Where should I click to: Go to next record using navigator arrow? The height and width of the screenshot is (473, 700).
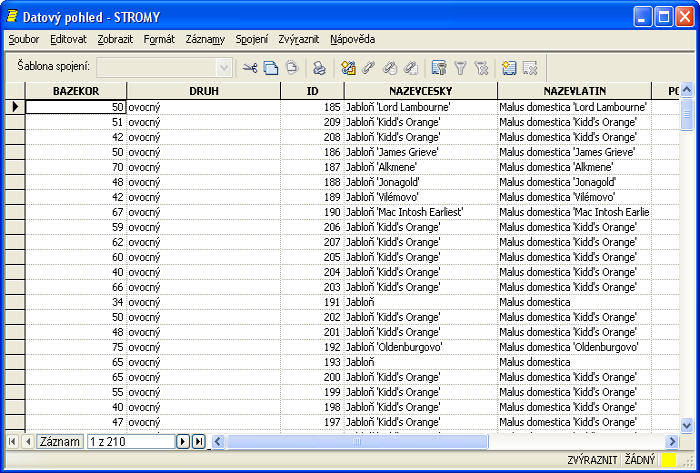[183, 441]
